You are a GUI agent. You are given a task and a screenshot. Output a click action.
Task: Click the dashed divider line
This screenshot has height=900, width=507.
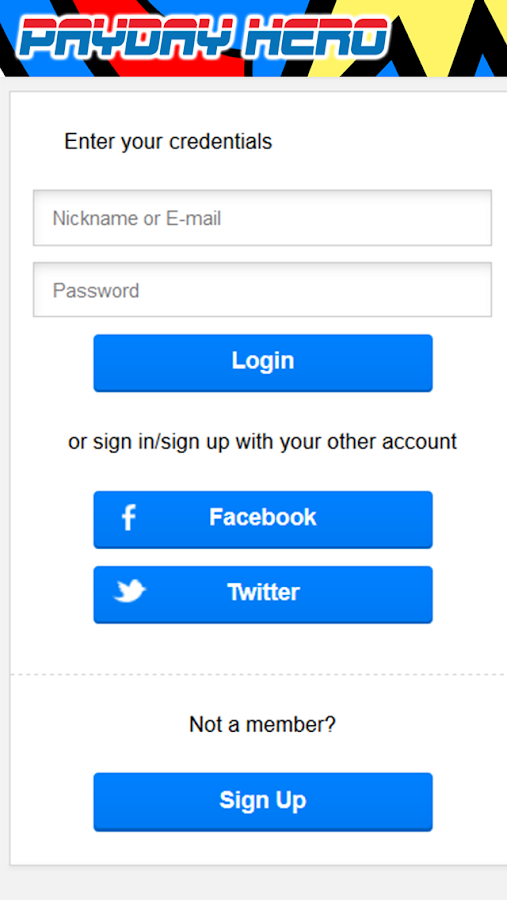[x=258, y=674]
